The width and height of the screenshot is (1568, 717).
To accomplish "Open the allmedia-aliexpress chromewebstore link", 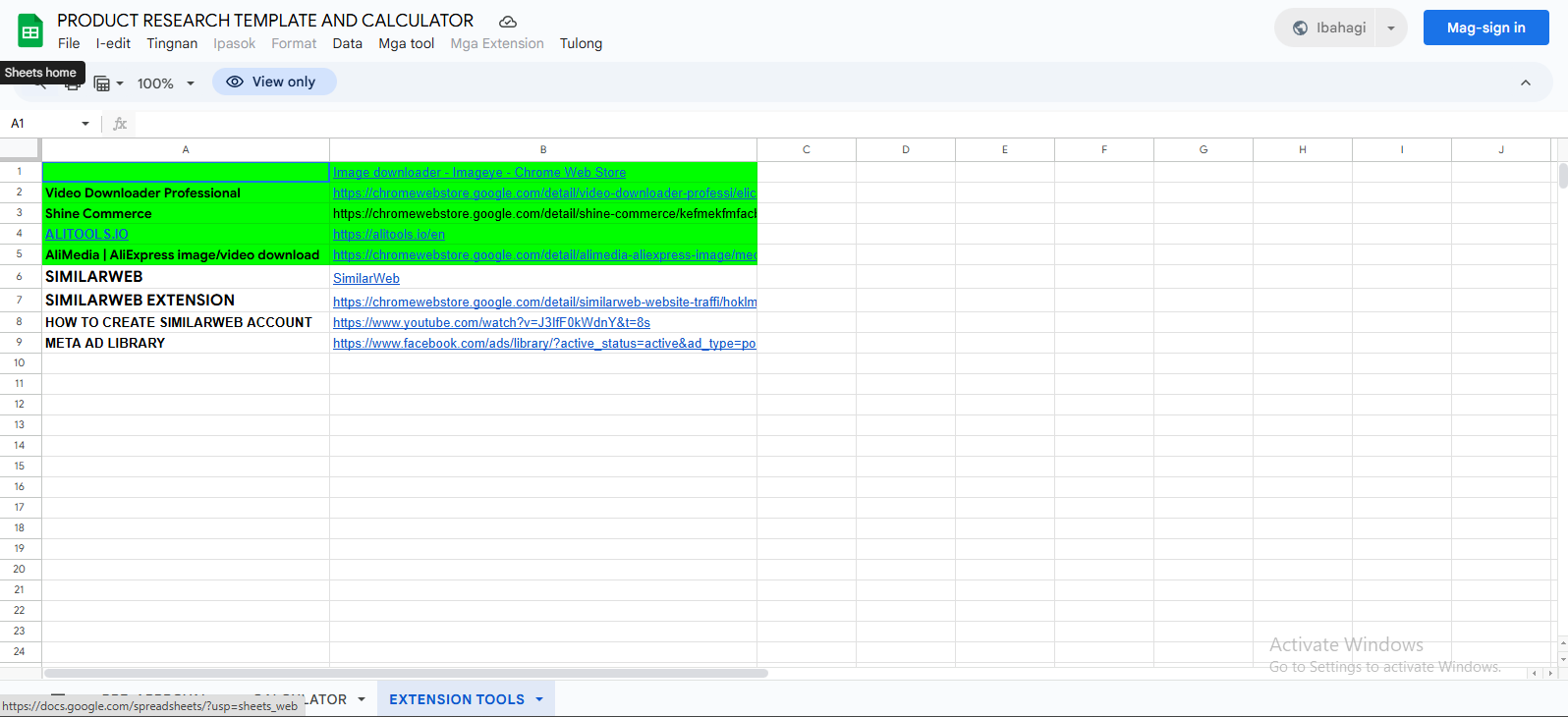I will point(544,254).
